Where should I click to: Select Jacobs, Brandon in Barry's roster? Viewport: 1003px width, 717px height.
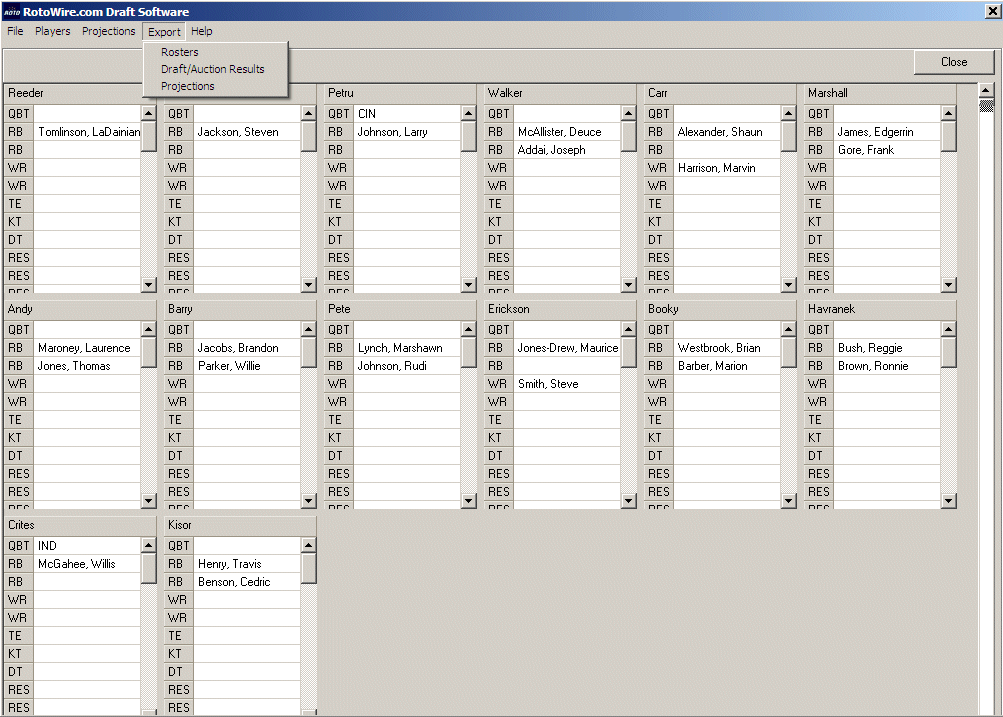pos(247,348)
